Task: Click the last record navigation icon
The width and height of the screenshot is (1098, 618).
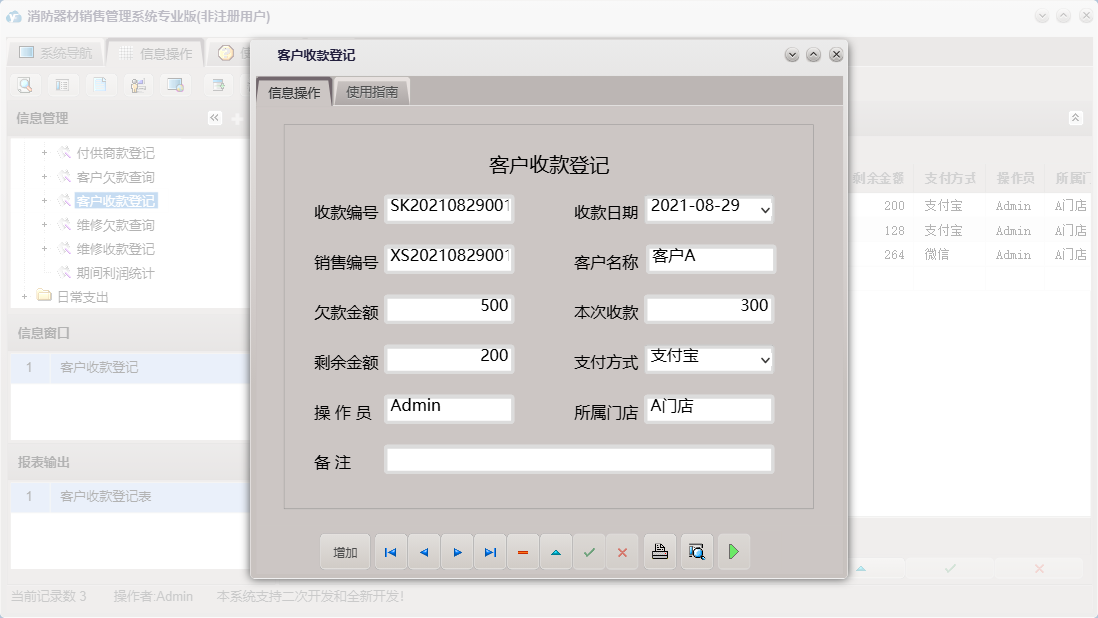Action: (x=490, y=551)
